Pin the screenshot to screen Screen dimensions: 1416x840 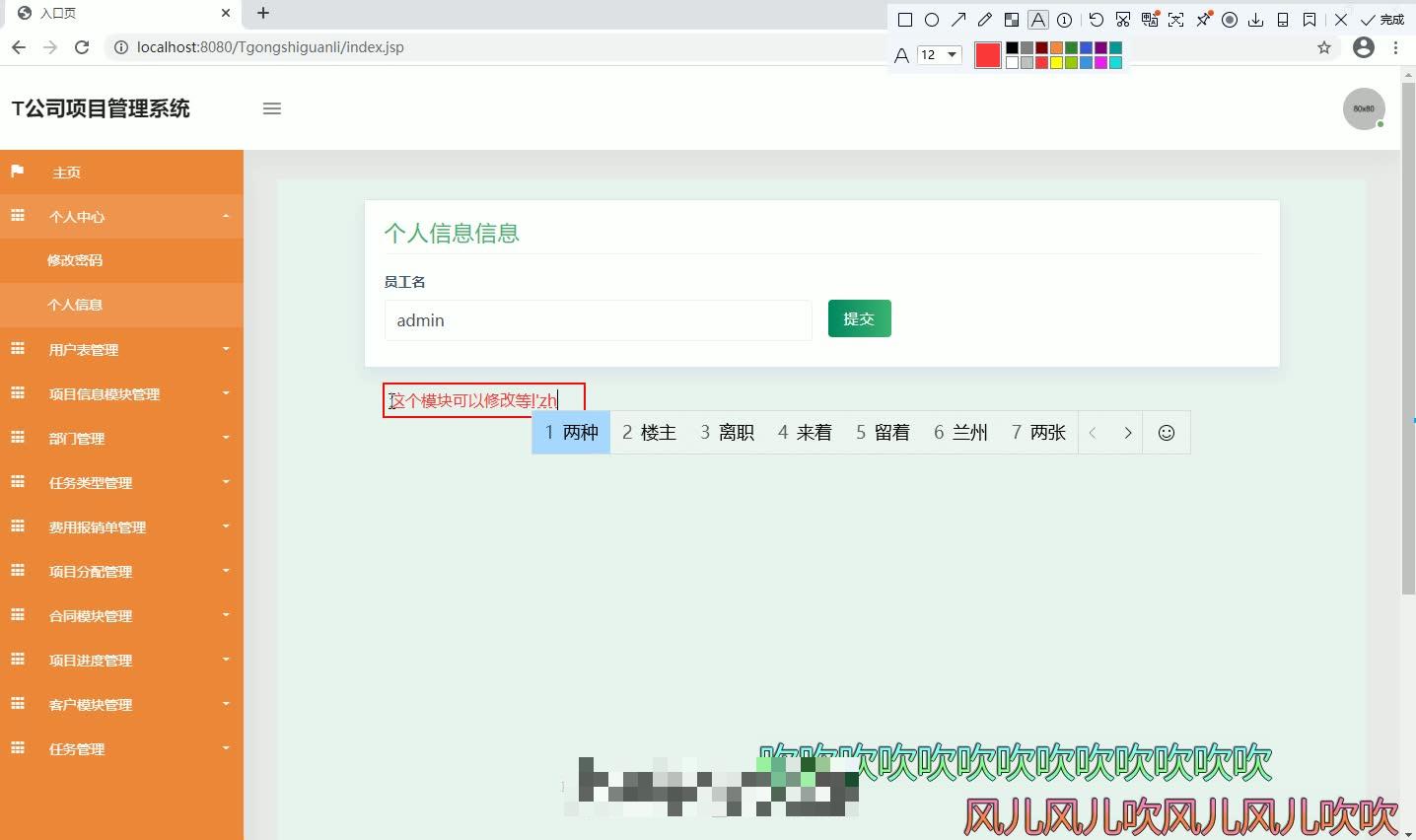[x=1204, y=19]
